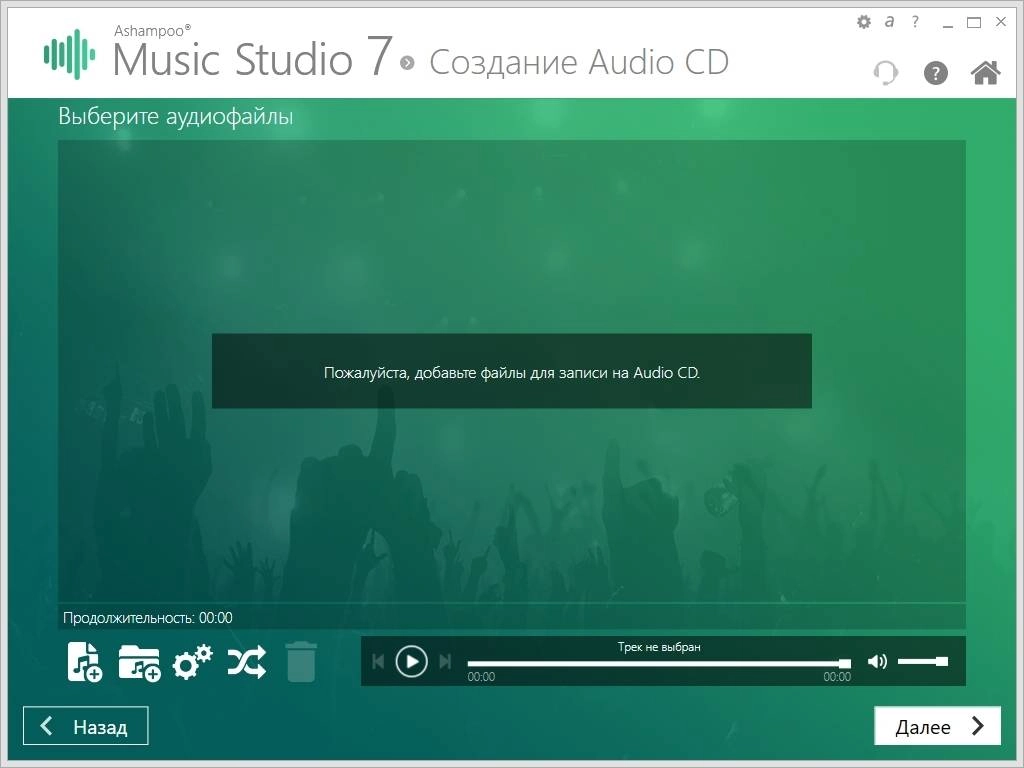Adjust the volume slider
The image size is (1024, 768).
point(923,662)
